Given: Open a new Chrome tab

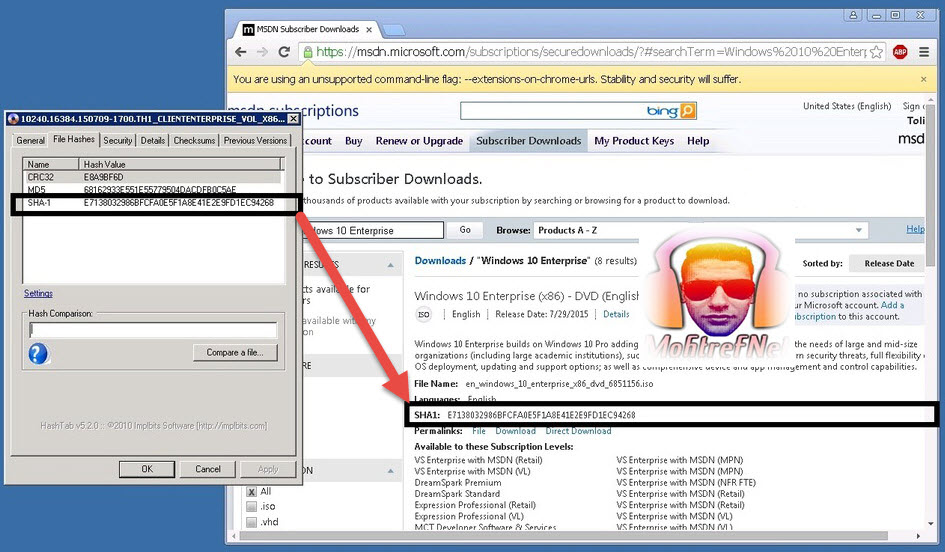Looking at the screenshot, I should (393, 30).
